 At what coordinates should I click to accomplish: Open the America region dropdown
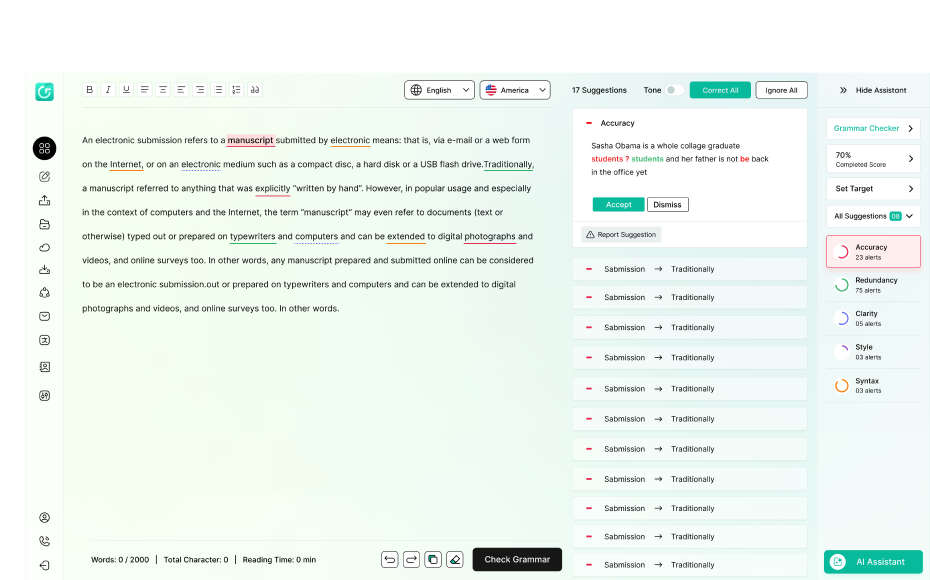[515, 90]
